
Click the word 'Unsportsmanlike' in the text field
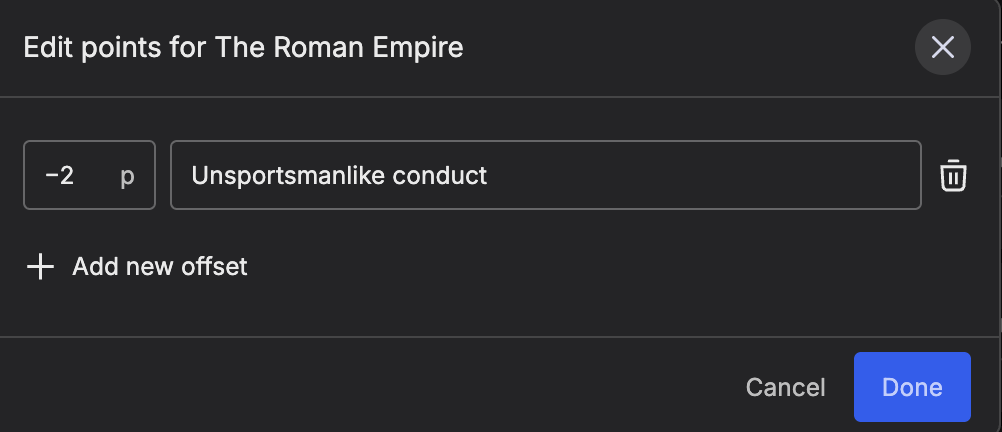pos(288,176)
